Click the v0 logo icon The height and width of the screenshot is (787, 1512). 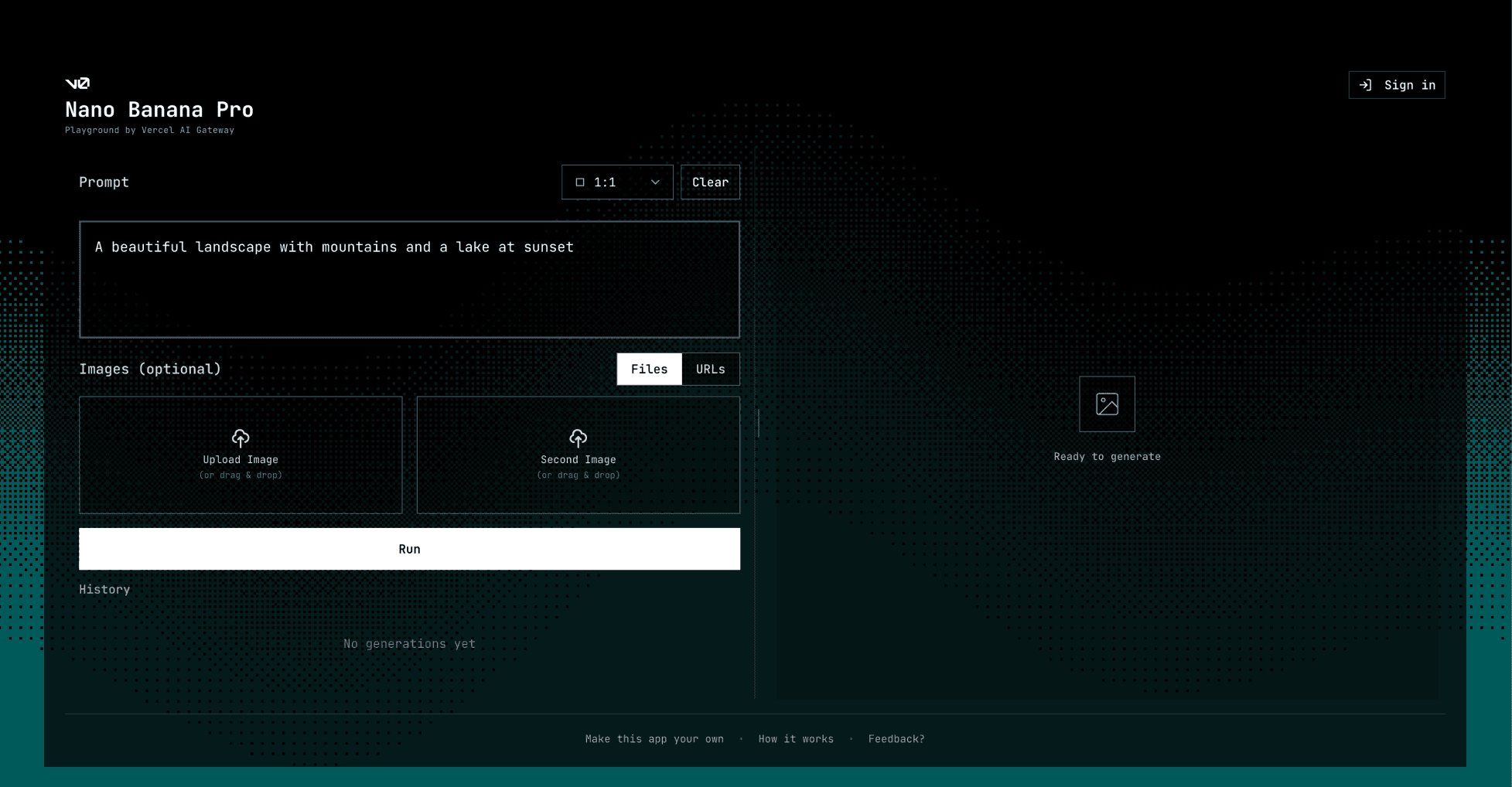77,83
